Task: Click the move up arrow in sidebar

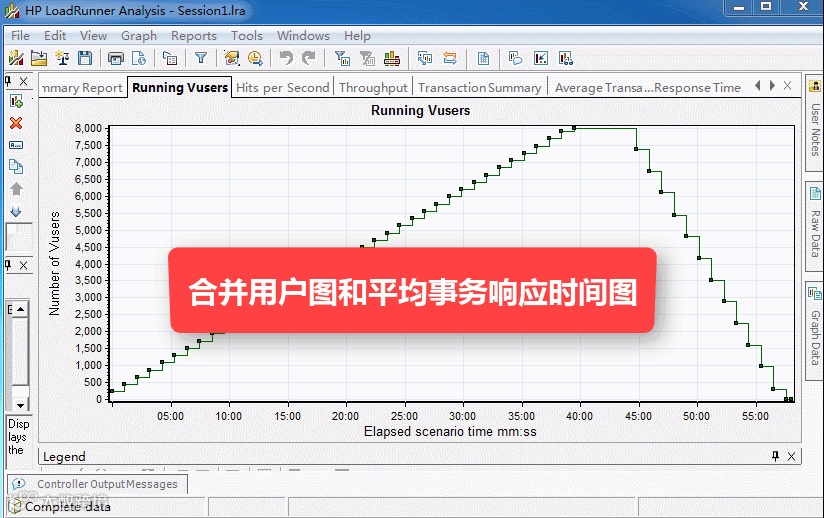Action: click(x=16, y=189)
